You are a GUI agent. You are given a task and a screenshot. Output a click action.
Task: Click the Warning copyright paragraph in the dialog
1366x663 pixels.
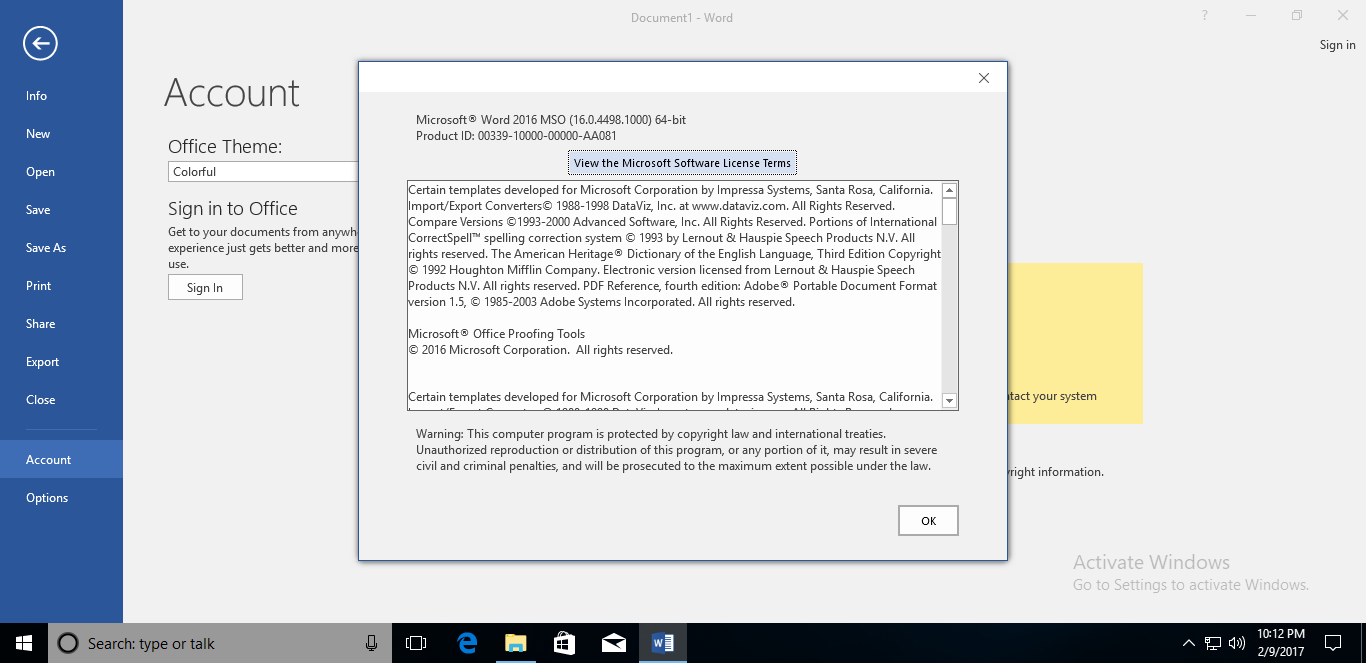click(x=677, y=450)
